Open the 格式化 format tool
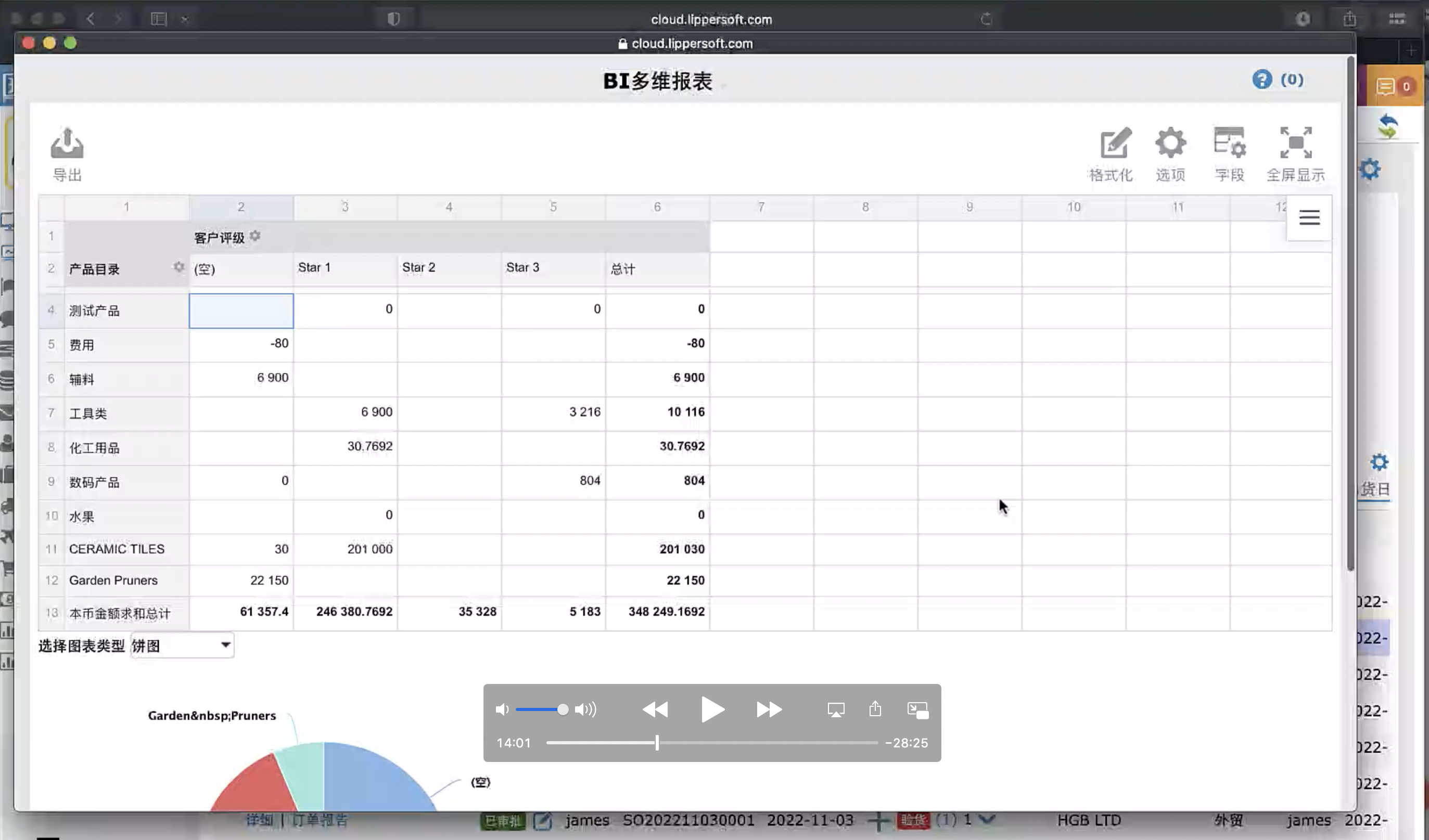This screenshot has height=840, width=1429. [1115, 144]
